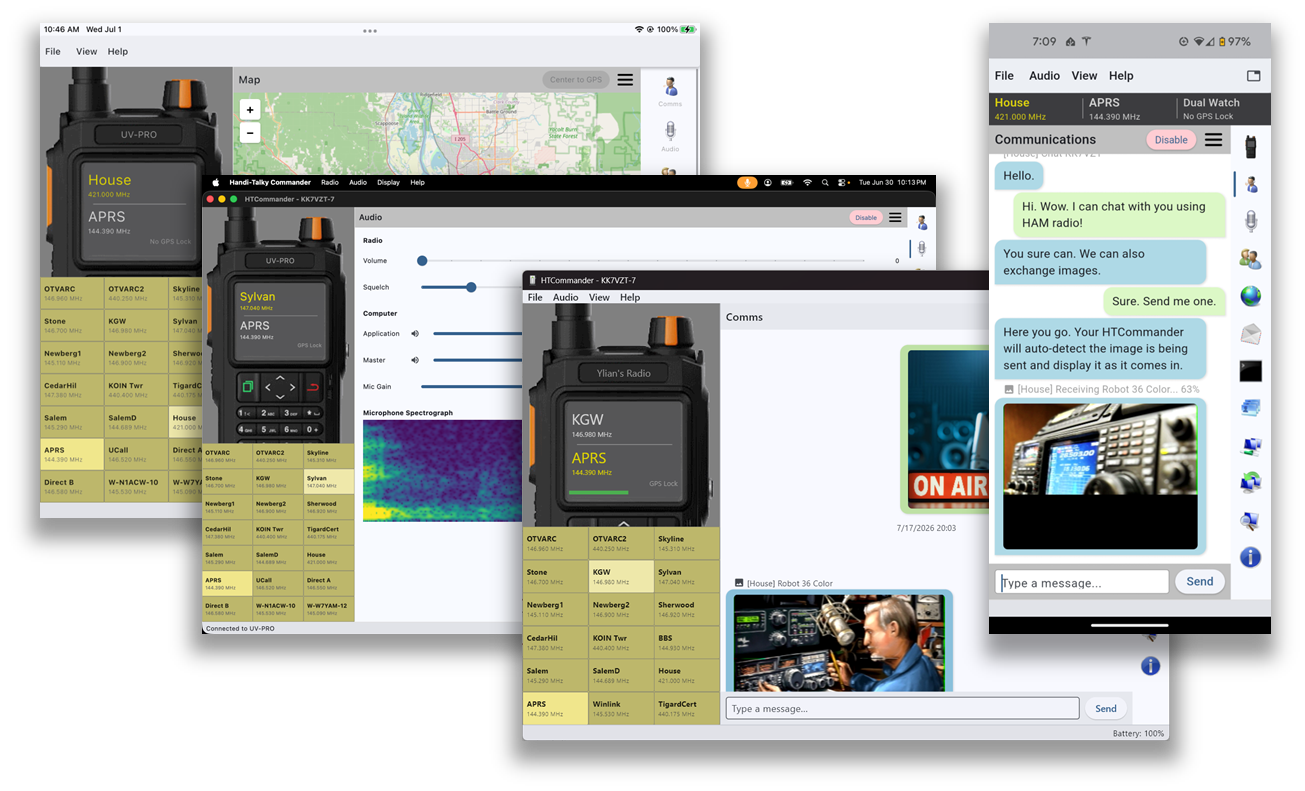Open the radio panel icon in Android sidebar
Image resolution: width=1305 pixels, height=791 pixels.
(1250, 147)
